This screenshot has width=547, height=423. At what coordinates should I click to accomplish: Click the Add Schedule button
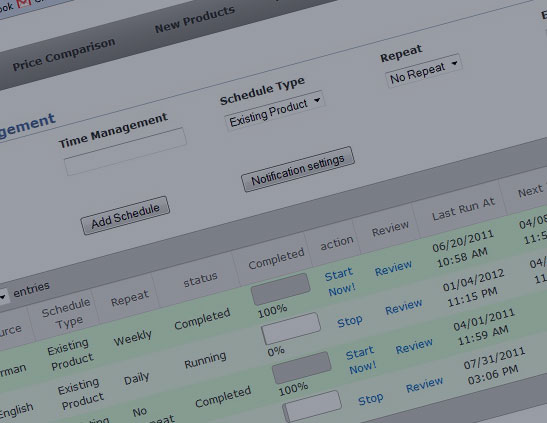point(125,216)
